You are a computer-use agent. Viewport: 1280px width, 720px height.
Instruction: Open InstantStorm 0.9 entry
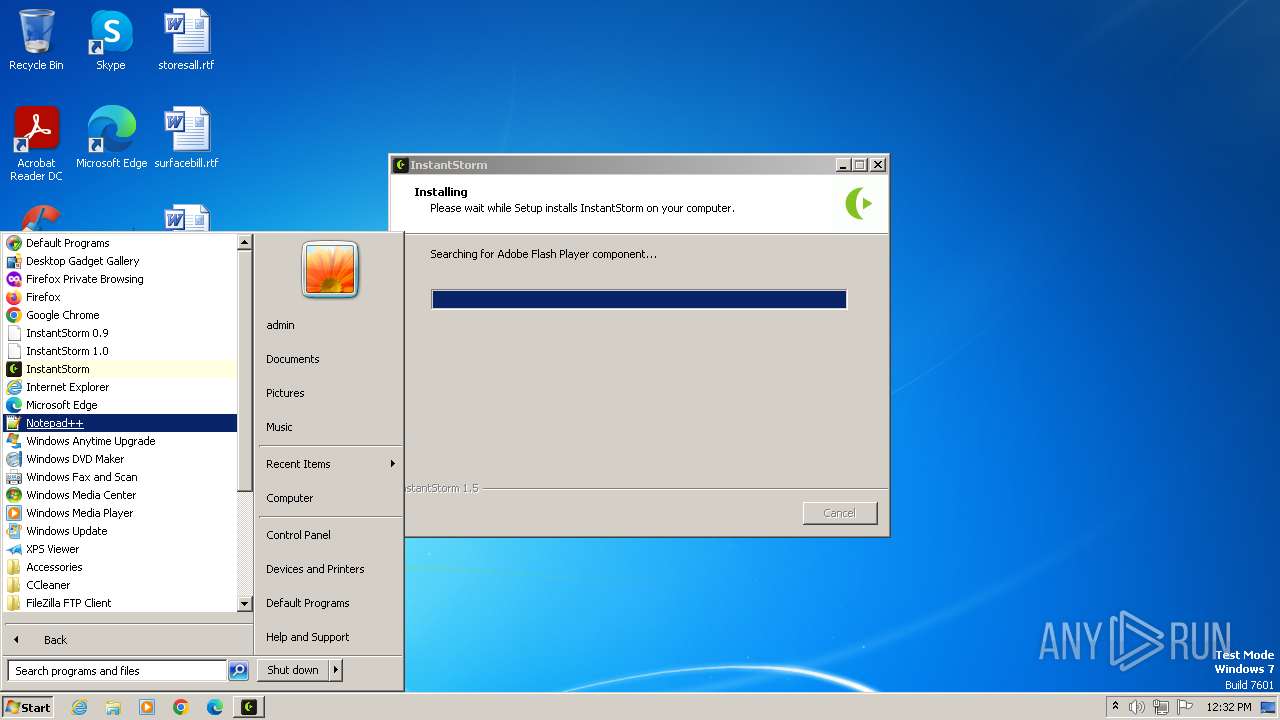120,333
